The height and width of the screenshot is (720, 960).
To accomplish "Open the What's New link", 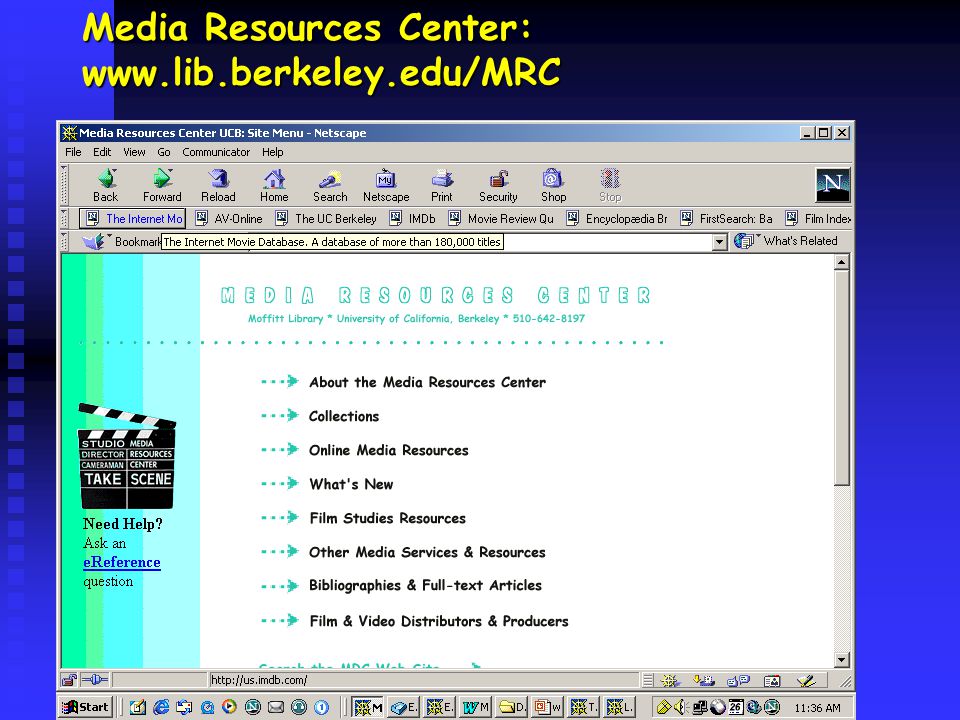I will [x=351, y=484].
